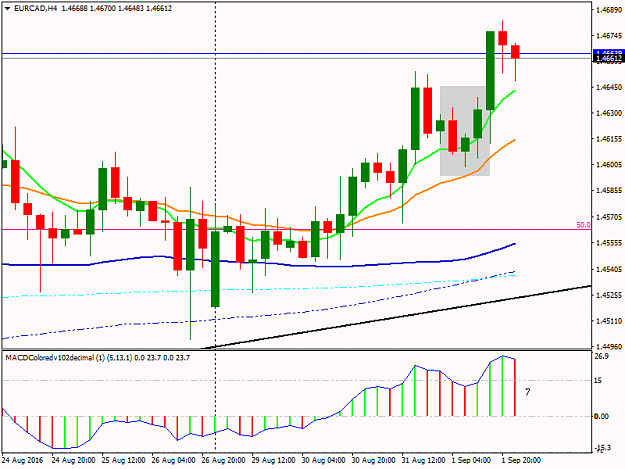The width and height of the screenshot is (625, 469).
Task: Click the EURCAD,H4 symbol title text
Action: 36,8
